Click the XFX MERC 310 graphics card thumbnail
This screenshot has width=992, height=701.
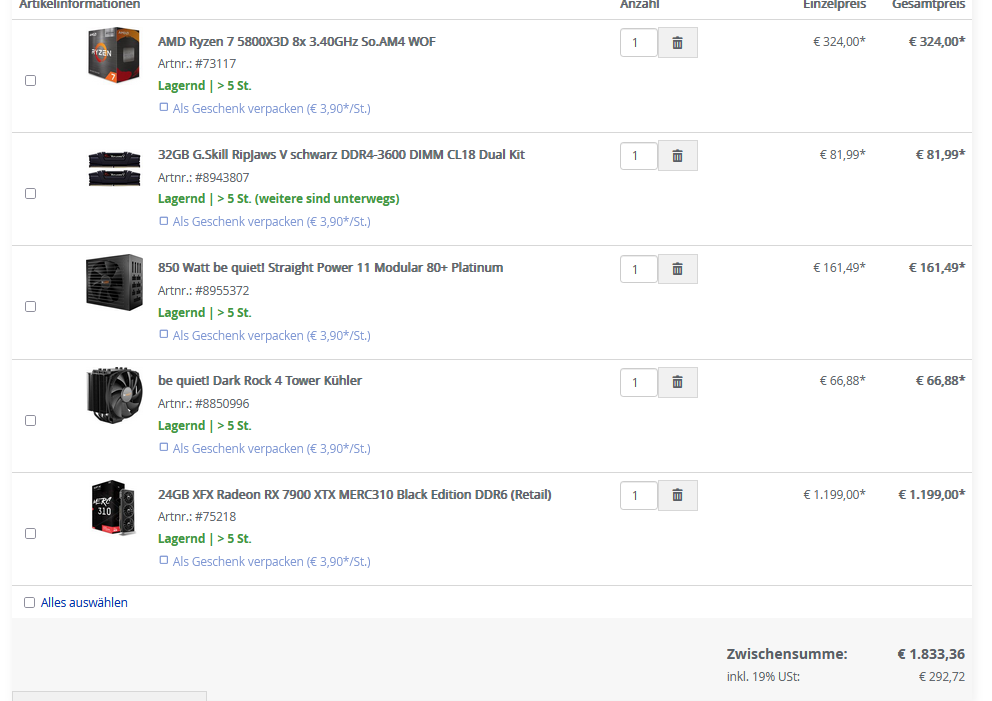click(114, 507)
